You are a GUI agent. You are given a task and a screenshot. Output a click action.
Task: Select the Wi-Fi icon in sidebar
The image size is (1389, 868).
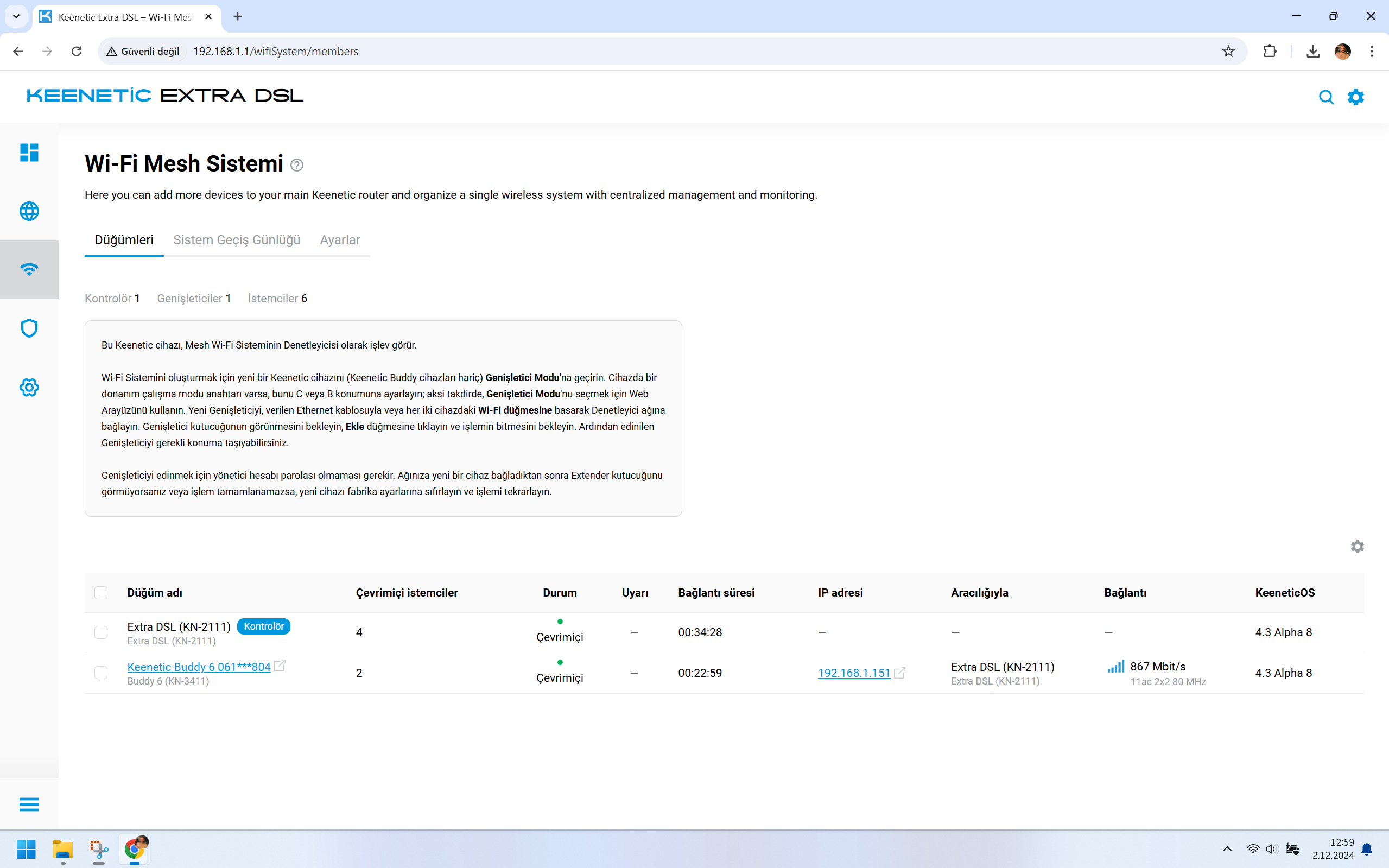29,269
